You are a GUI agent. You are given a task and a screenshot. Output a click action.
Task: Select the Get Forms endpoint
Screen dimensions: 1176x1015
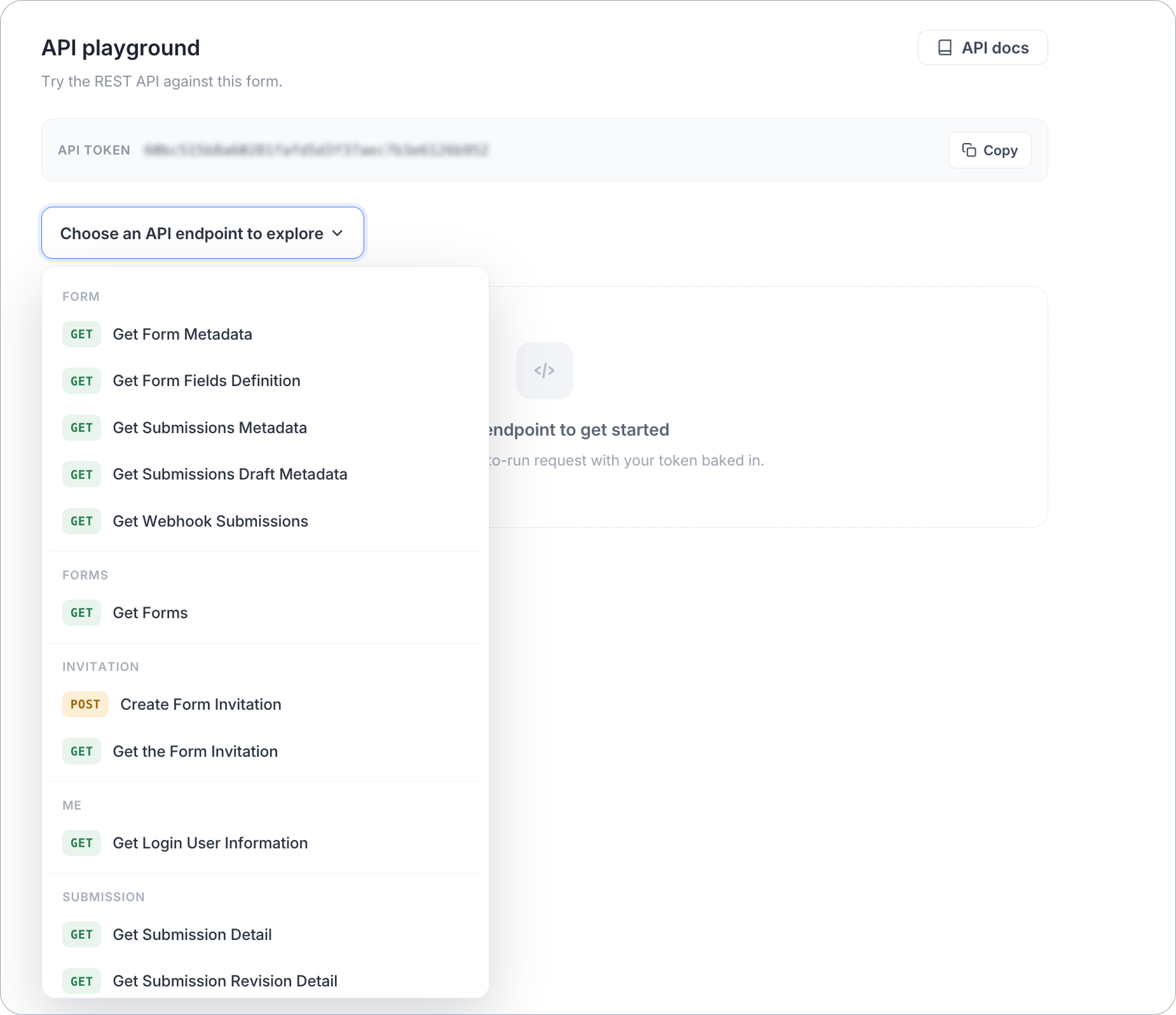(x=265, y=612)
